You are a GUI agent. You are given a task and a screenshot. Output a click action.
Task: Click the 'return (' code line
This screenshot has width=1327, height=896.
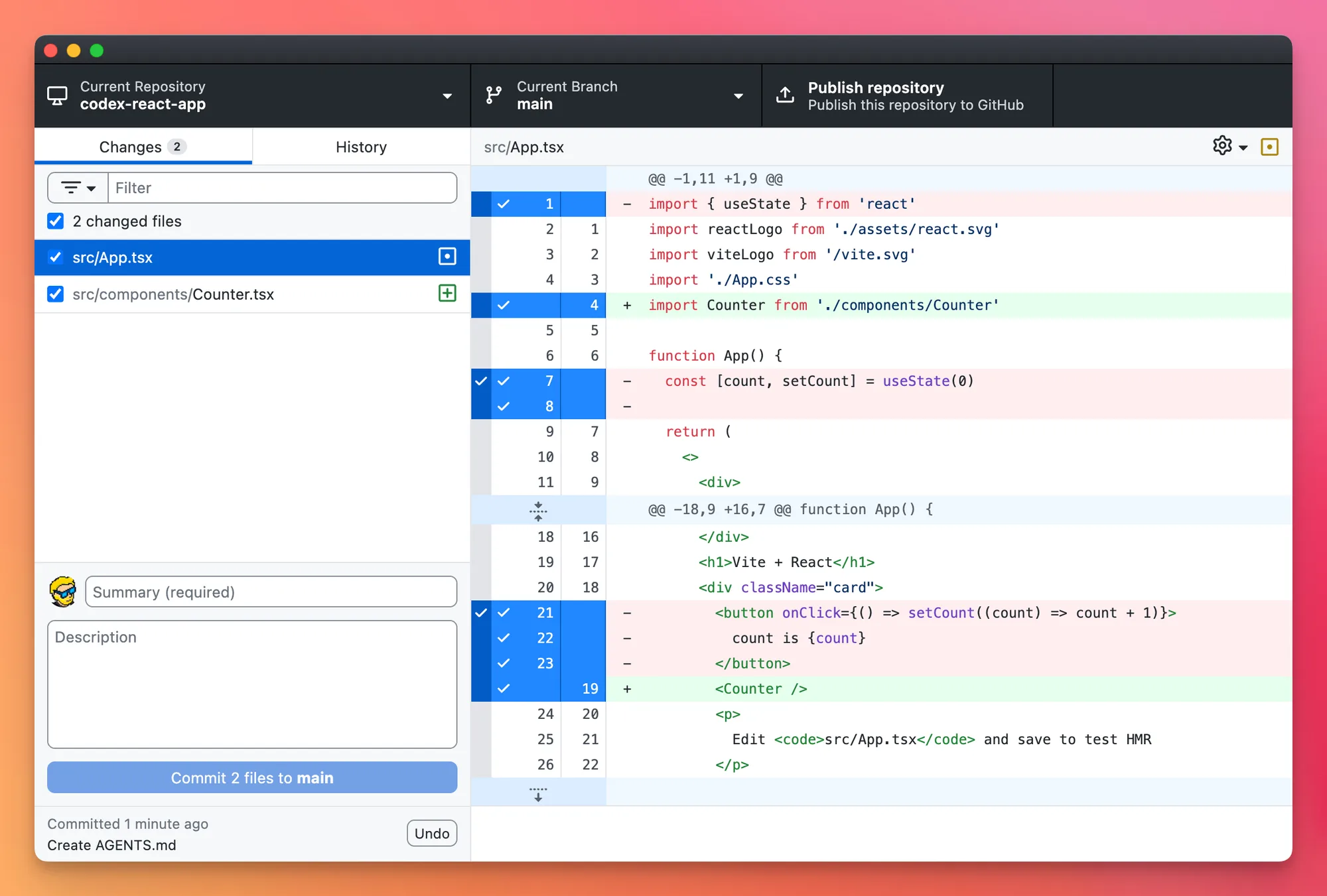698,431
